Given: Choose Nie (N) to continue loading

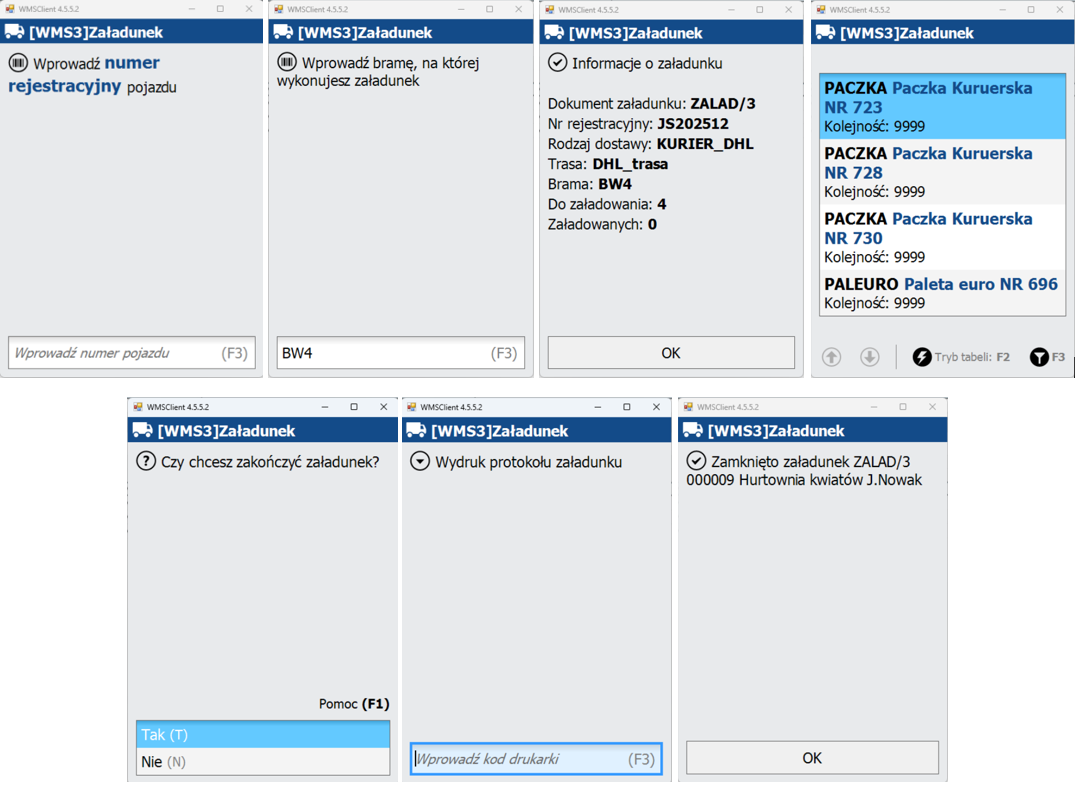Looking at the screenshot, I should [263, 762].
